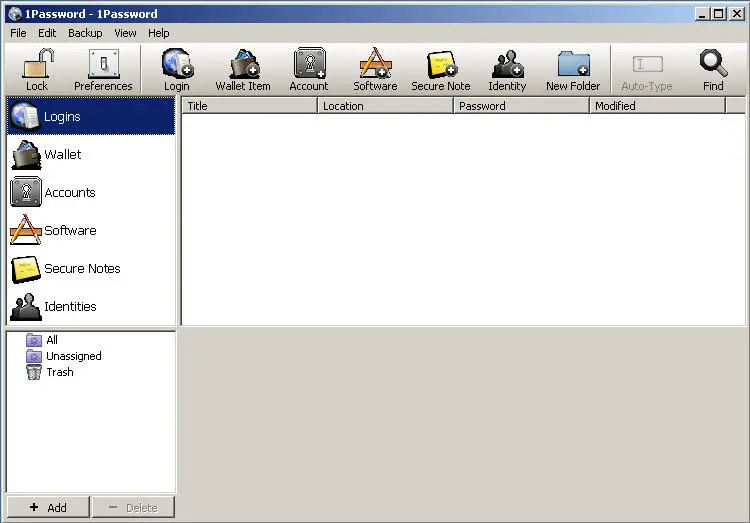Sort list by Title column

click(249, 106)
